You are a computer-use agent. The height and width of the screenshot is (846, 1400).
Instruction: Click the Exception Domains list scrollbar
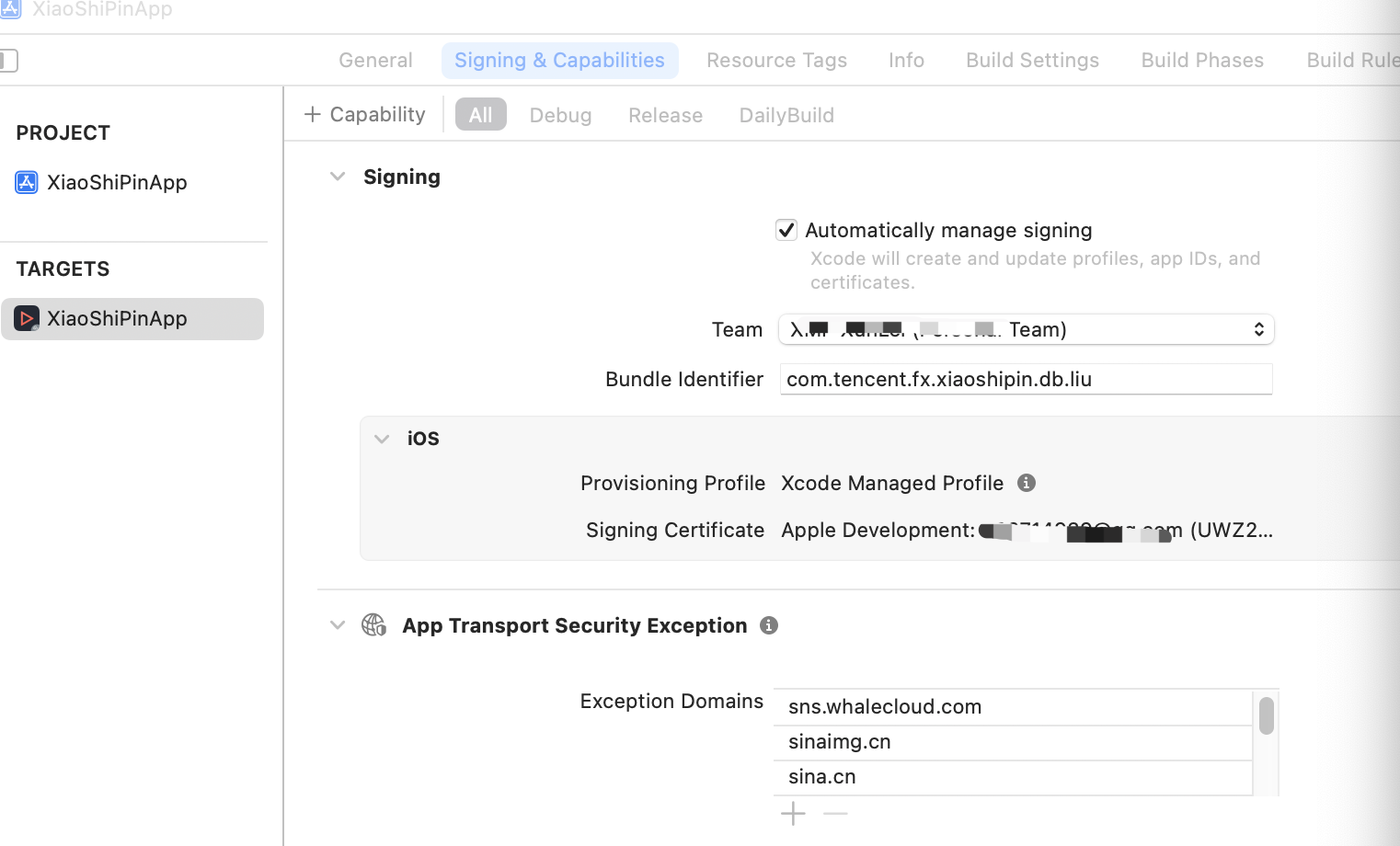[1267, 716]
